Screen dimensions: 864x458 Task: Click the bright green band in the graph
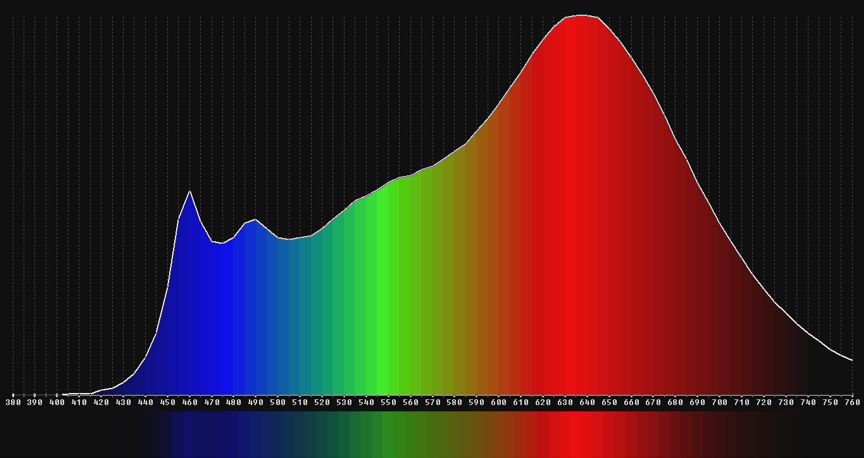(x=385, y=300)
